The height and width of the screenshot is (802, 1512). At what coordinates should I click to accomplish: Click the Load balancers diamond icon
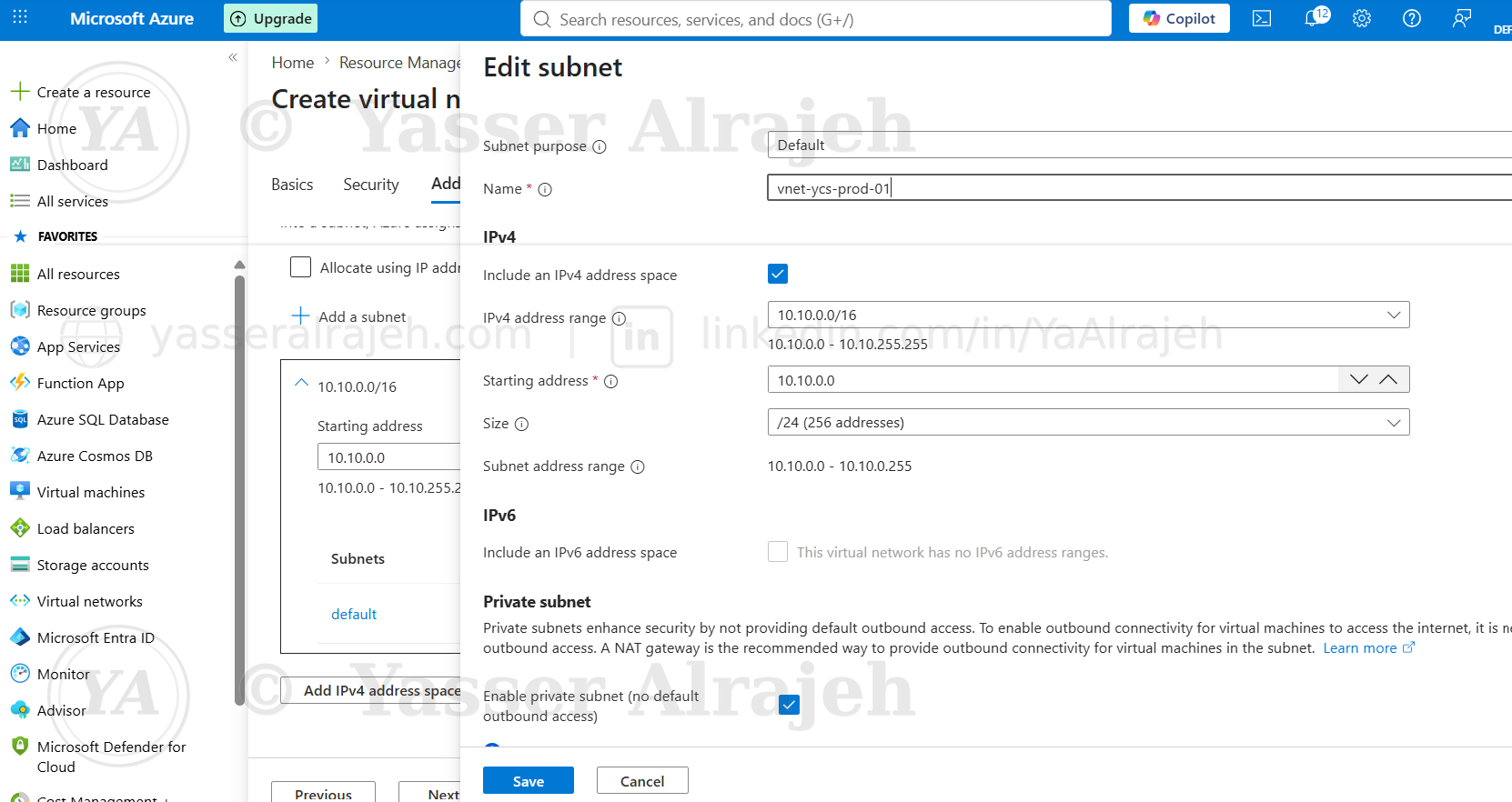click(20, 528)
